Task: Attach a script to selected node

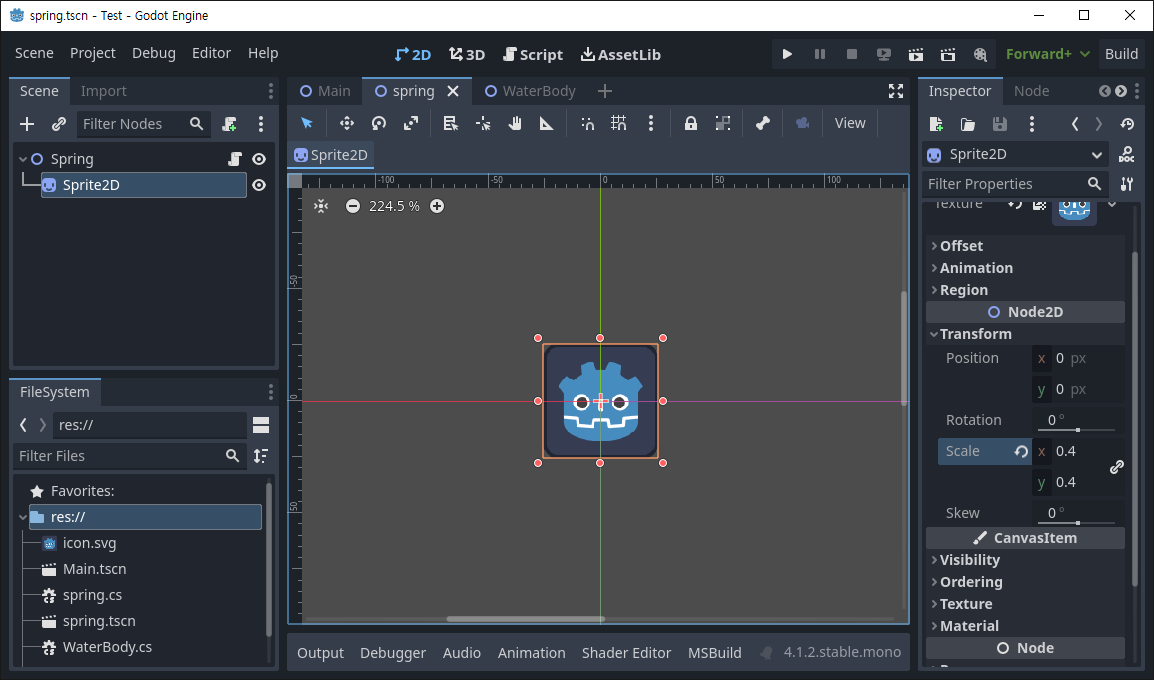Action: tap(230, 124)
